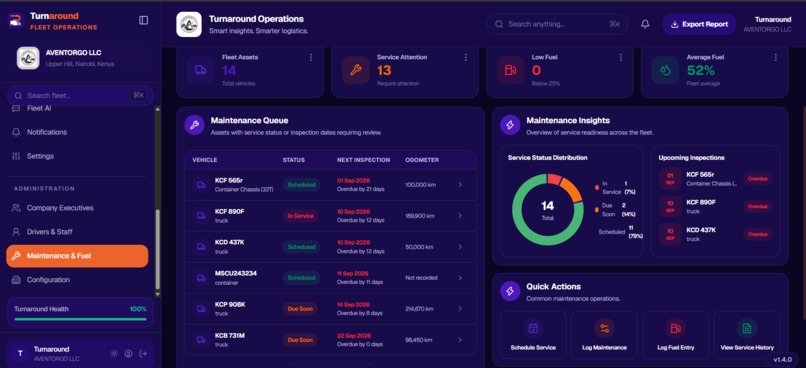
Task: Click the NEXT INSPECTION column header
Action: click(363, 160)
